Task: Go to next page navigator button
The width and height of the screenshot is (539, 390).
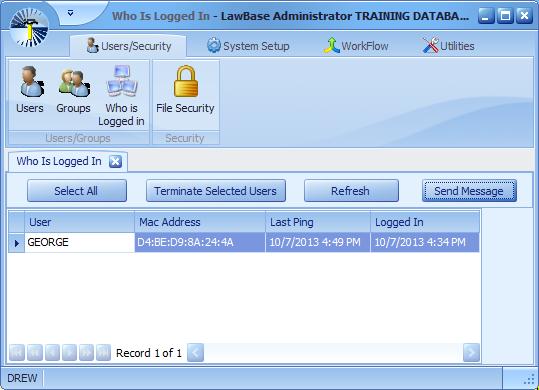Action: [86, 353]
